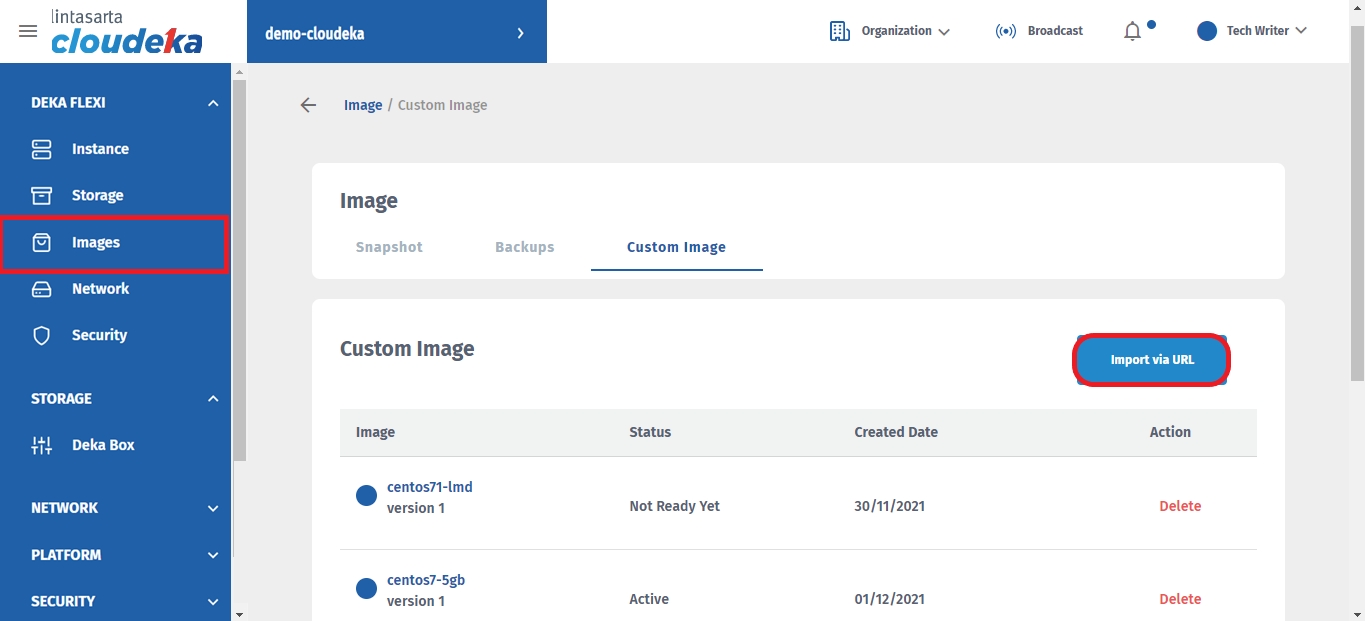1366x621 pixels.
Task: Switch to the Snapshot tab
Action: [x=389, y=247]
